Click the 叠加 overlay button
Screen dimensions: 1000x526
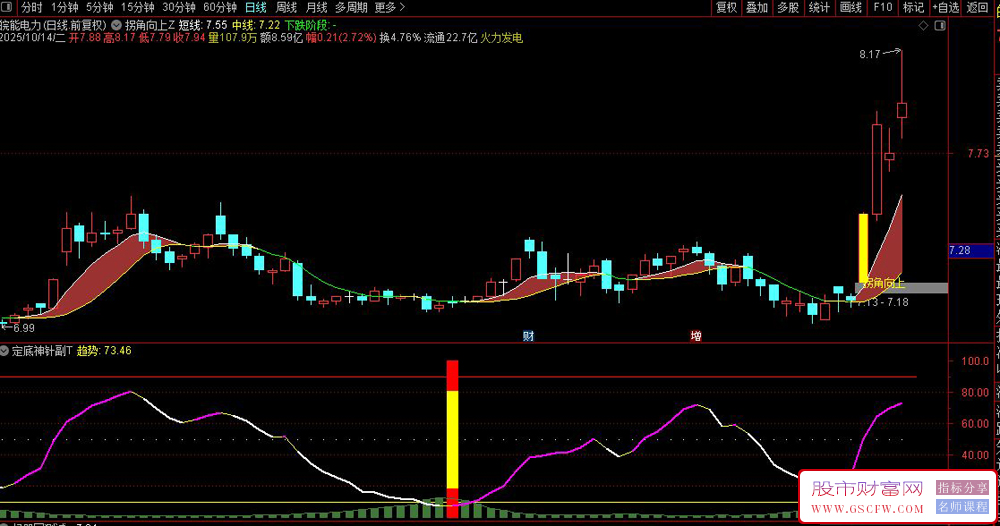point(757,8)
